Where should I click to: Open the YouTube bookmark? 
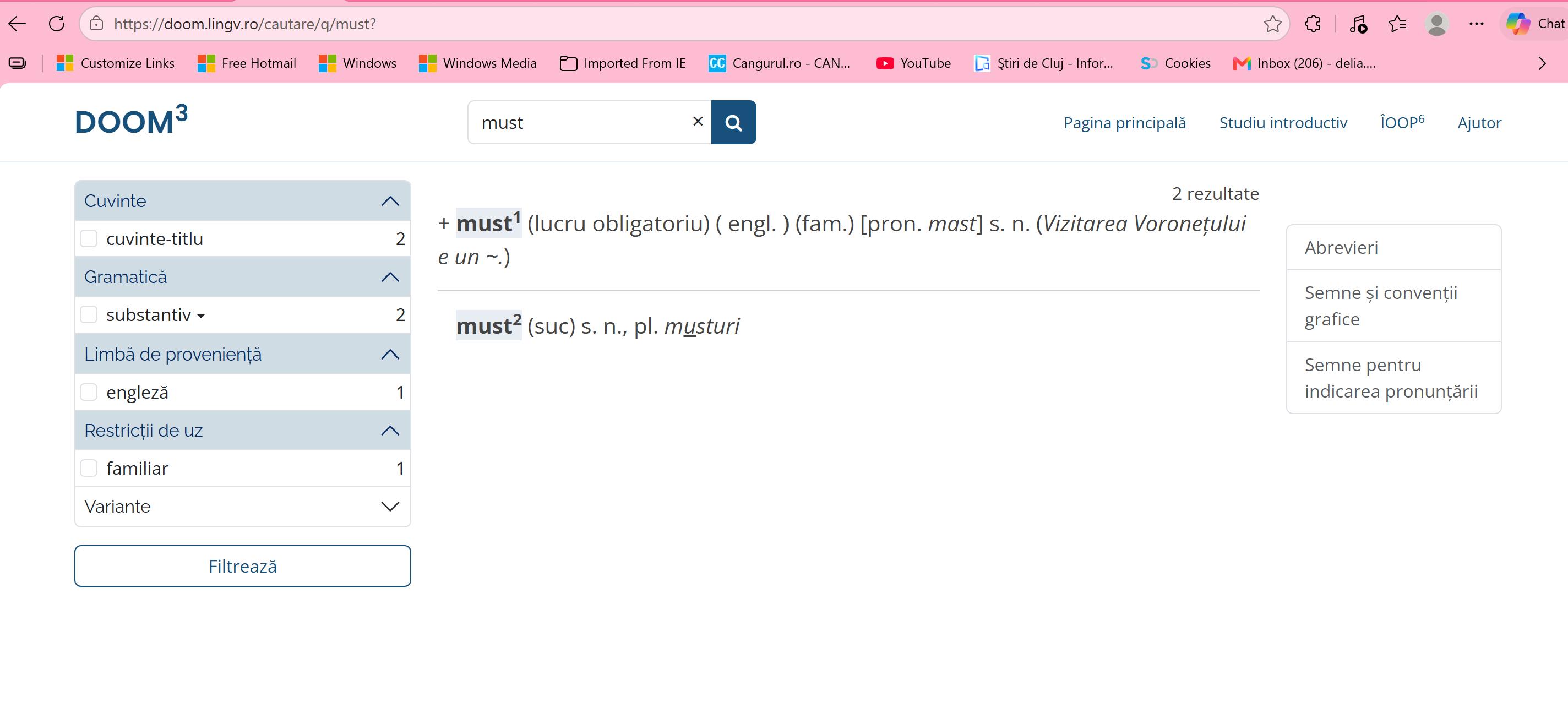(x=913, y=63)
